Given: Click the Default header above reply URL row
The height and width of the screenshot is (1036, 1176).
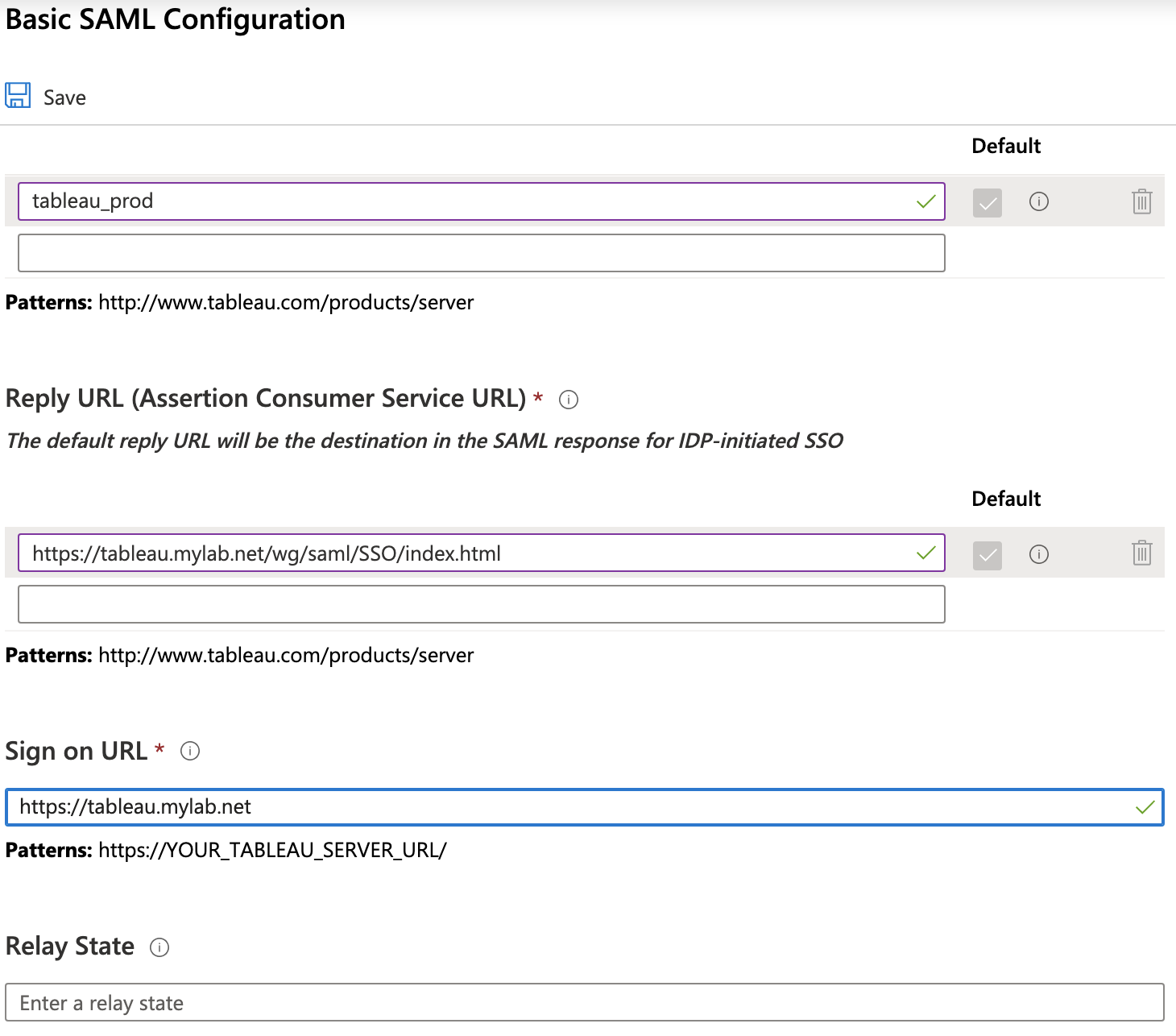Looking at the screenshot, I should 1006,499.
